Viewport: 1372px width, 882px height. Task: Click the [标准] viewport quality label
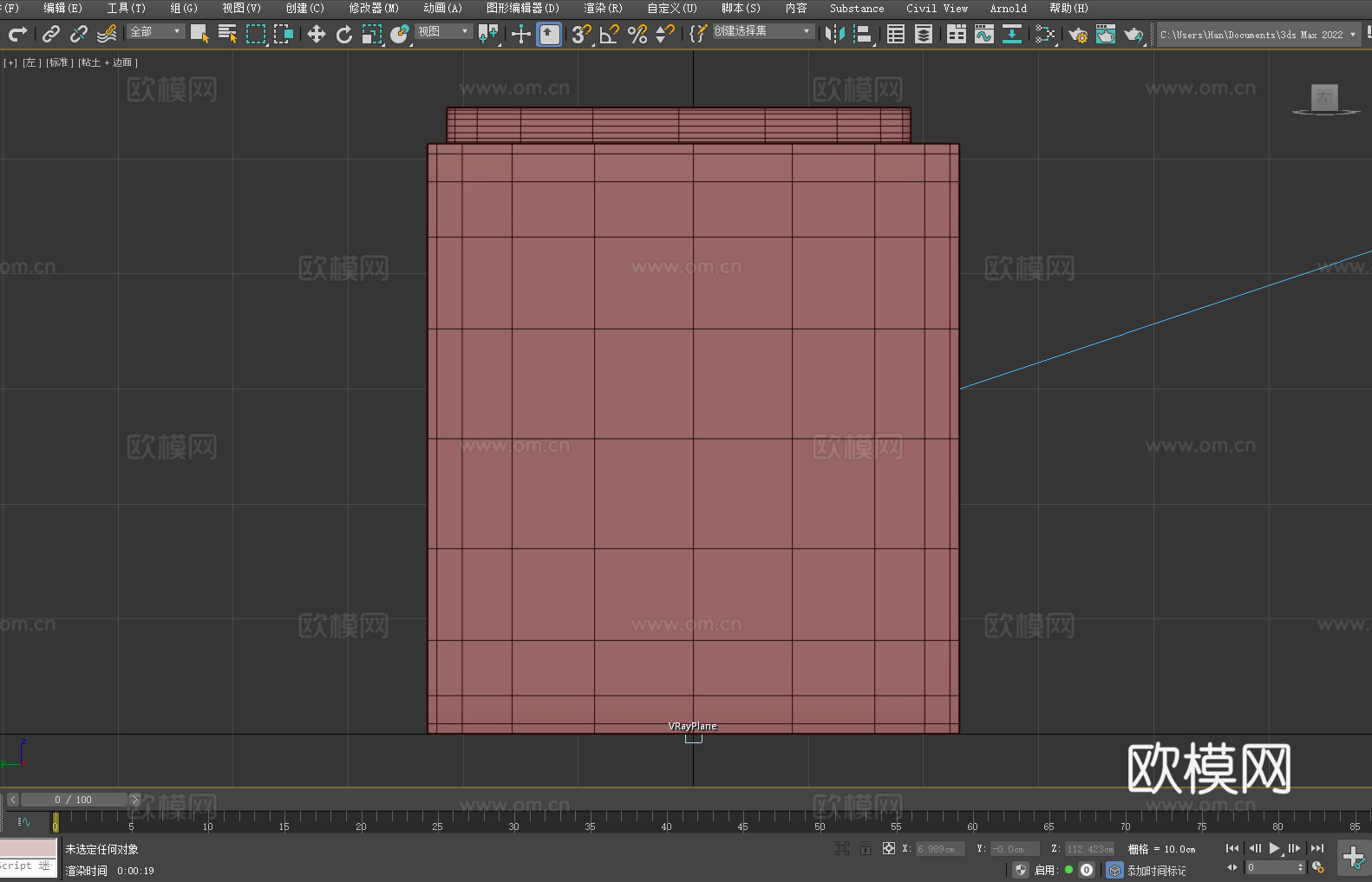click(x=60, y=62)
